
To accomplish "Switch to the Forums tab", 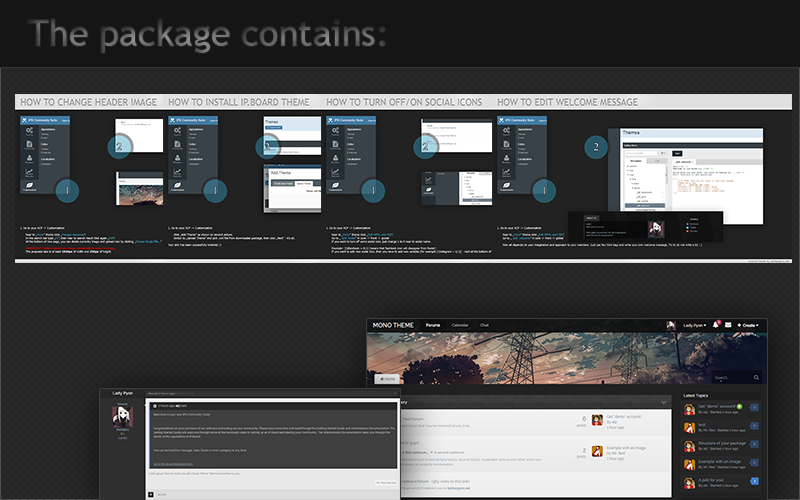I will (433, 325).
